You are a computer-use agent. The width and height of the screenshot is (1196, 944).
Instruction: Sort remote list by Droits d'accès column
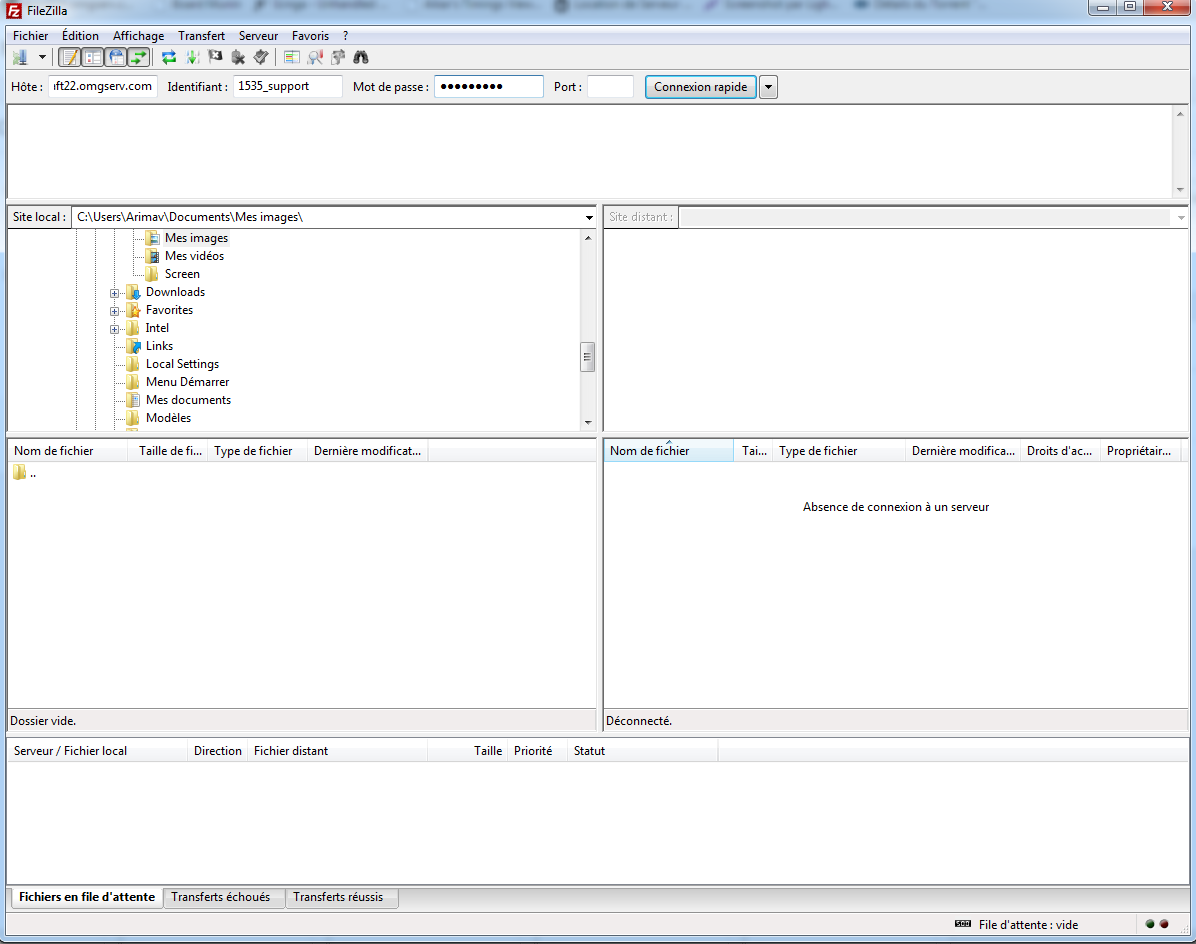pyautogui.click(x=1059, y=451)
